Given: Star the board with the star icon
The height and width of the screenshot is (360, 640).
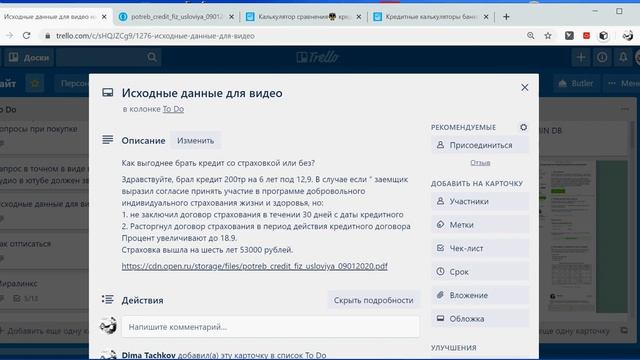Looking at the screenshot, I should tap(35, 84).
